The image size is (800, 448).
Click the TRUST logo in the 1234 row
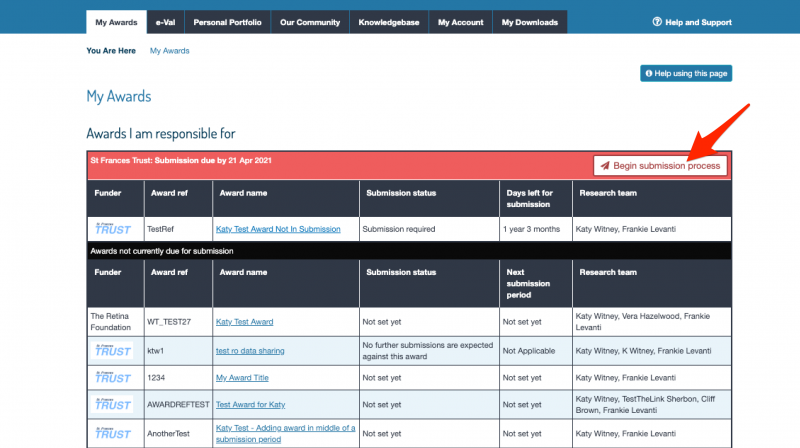tap(113, 378)
